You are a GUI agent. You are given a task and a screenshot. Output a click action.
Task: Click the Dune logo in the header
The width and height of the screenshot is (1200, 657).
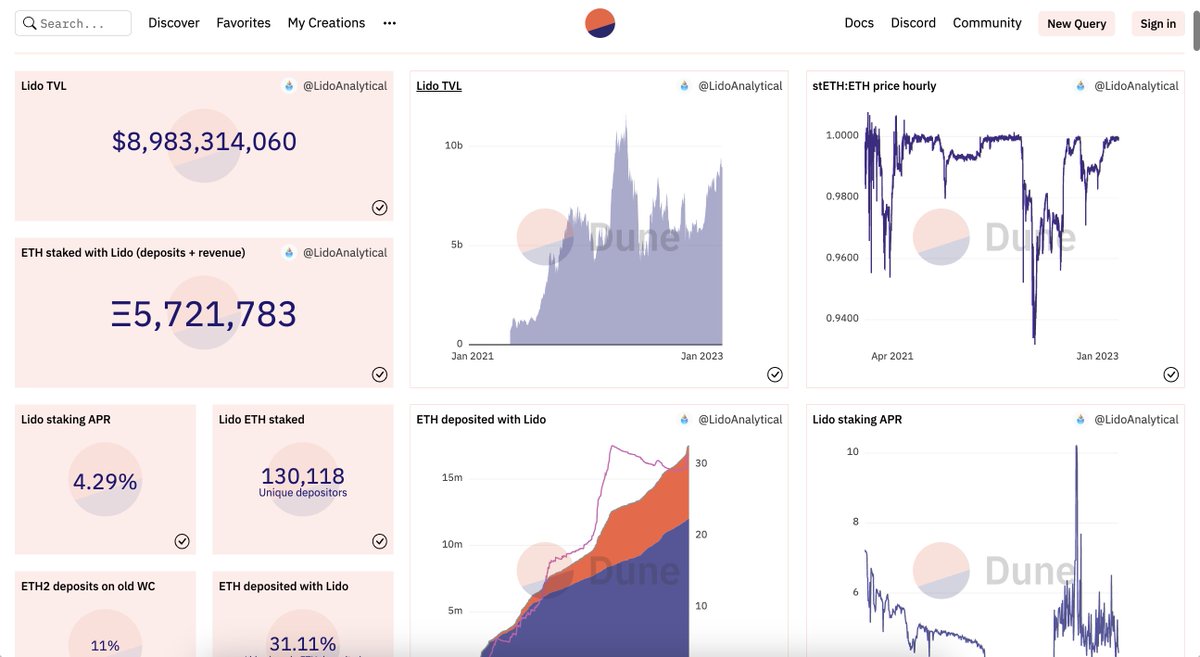[600, 23]
